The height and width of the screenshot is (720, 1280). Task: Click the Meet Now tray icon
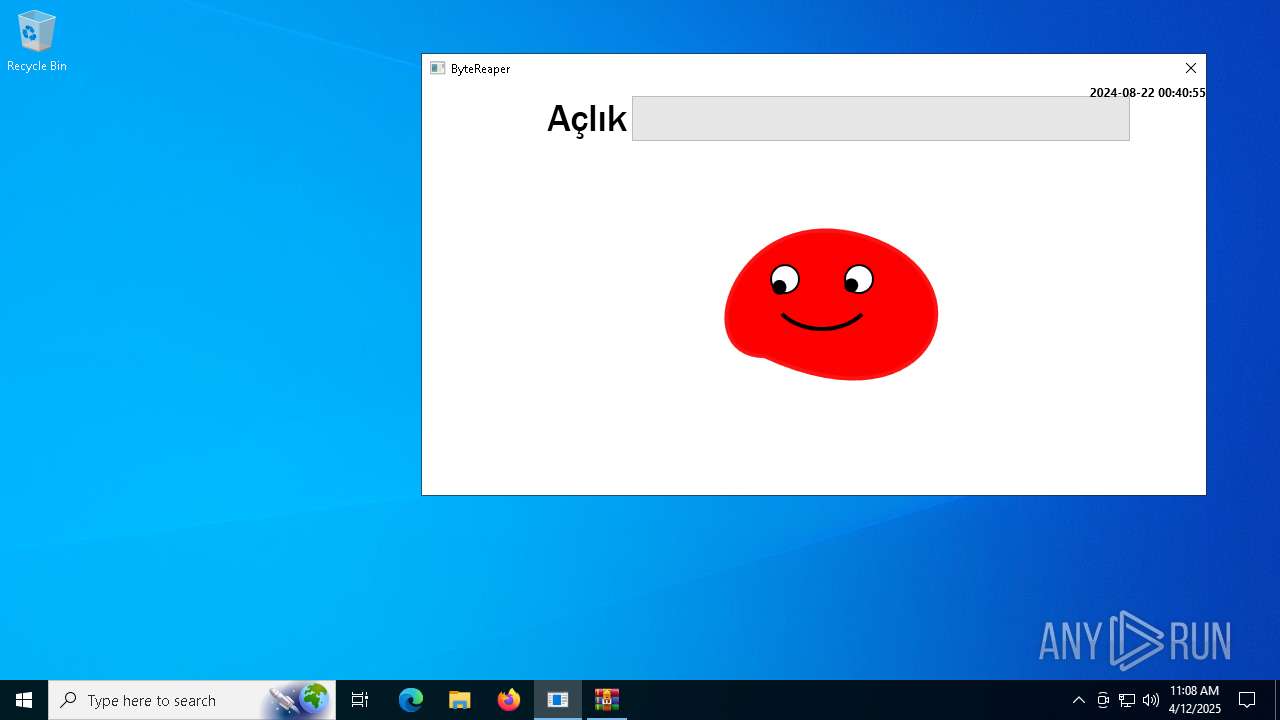(x=1103, y=700)
